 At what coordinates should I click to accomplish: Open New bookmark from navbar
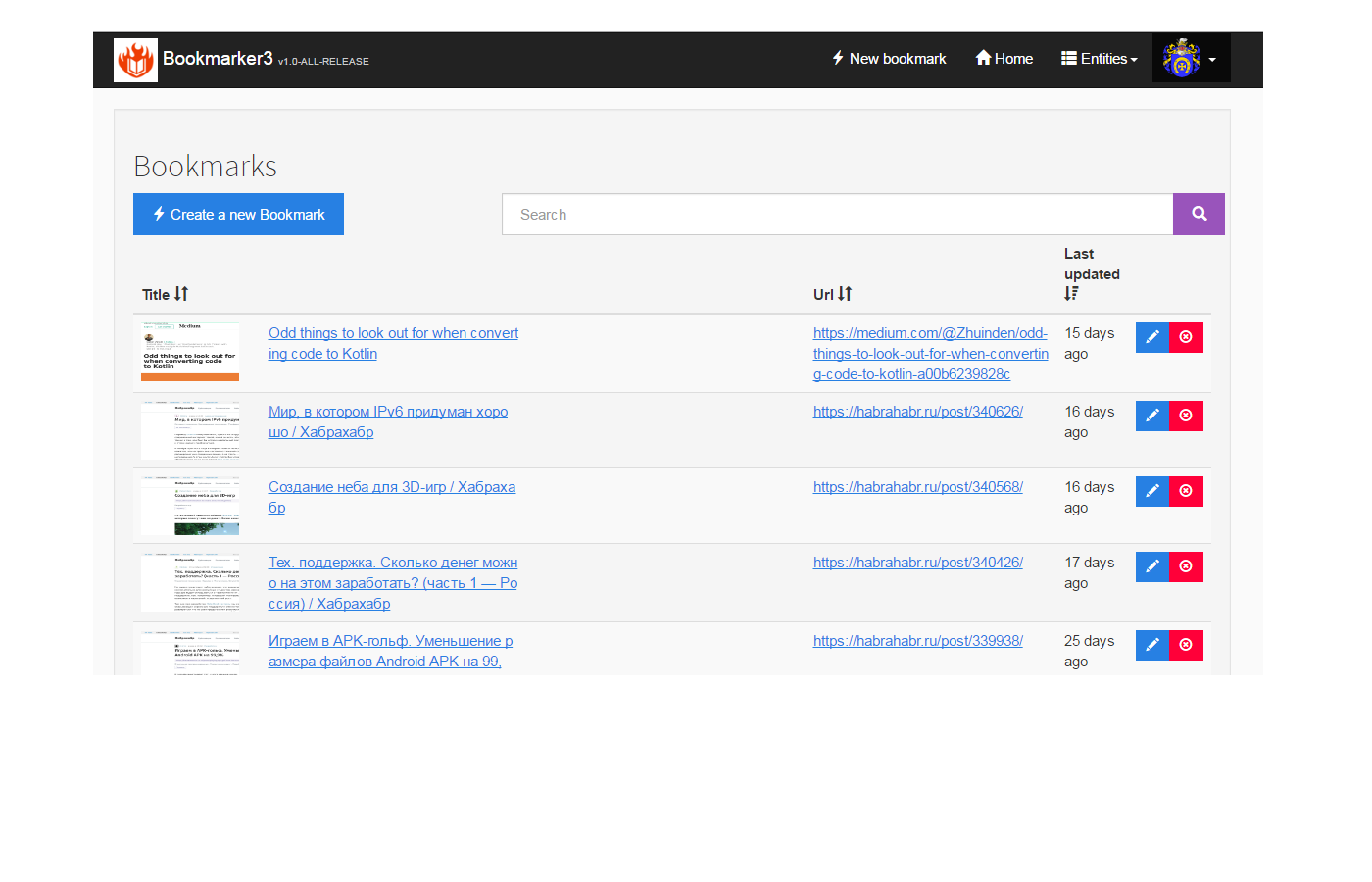point(889,59)
